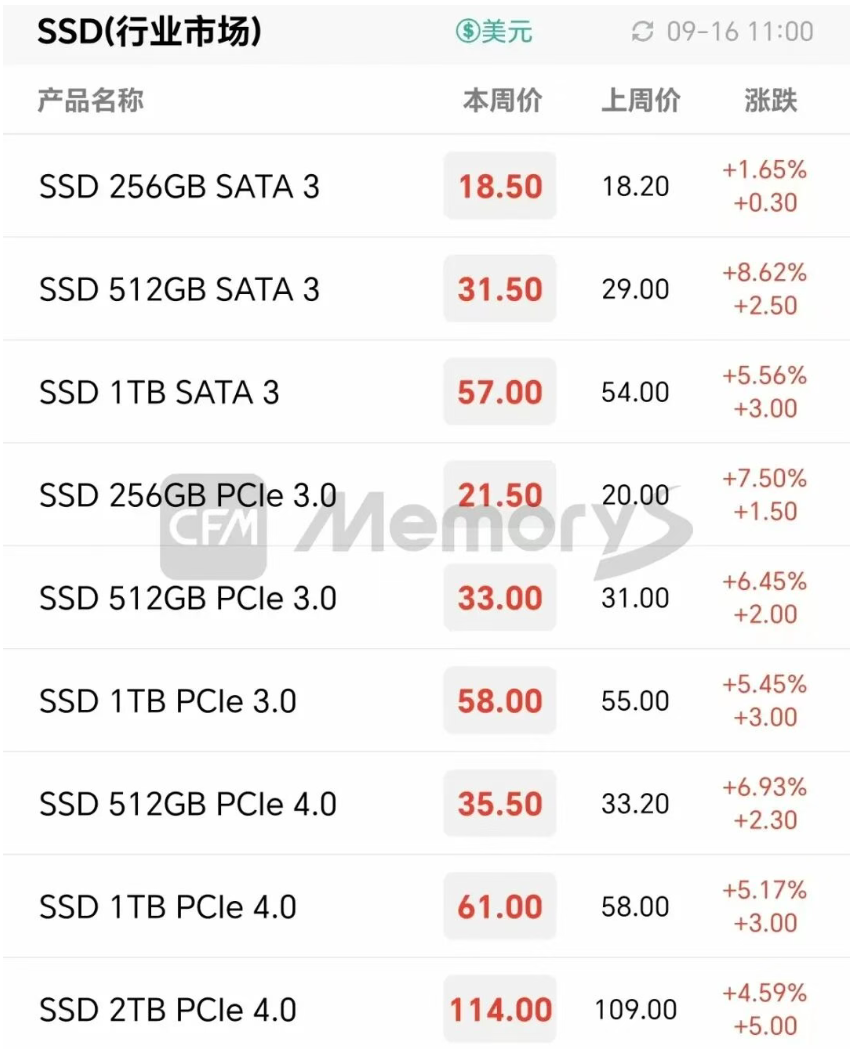The image size is (855, 1050).
Task: Select the SSD 512GB SATA 3 product
Action: point(179,290)
